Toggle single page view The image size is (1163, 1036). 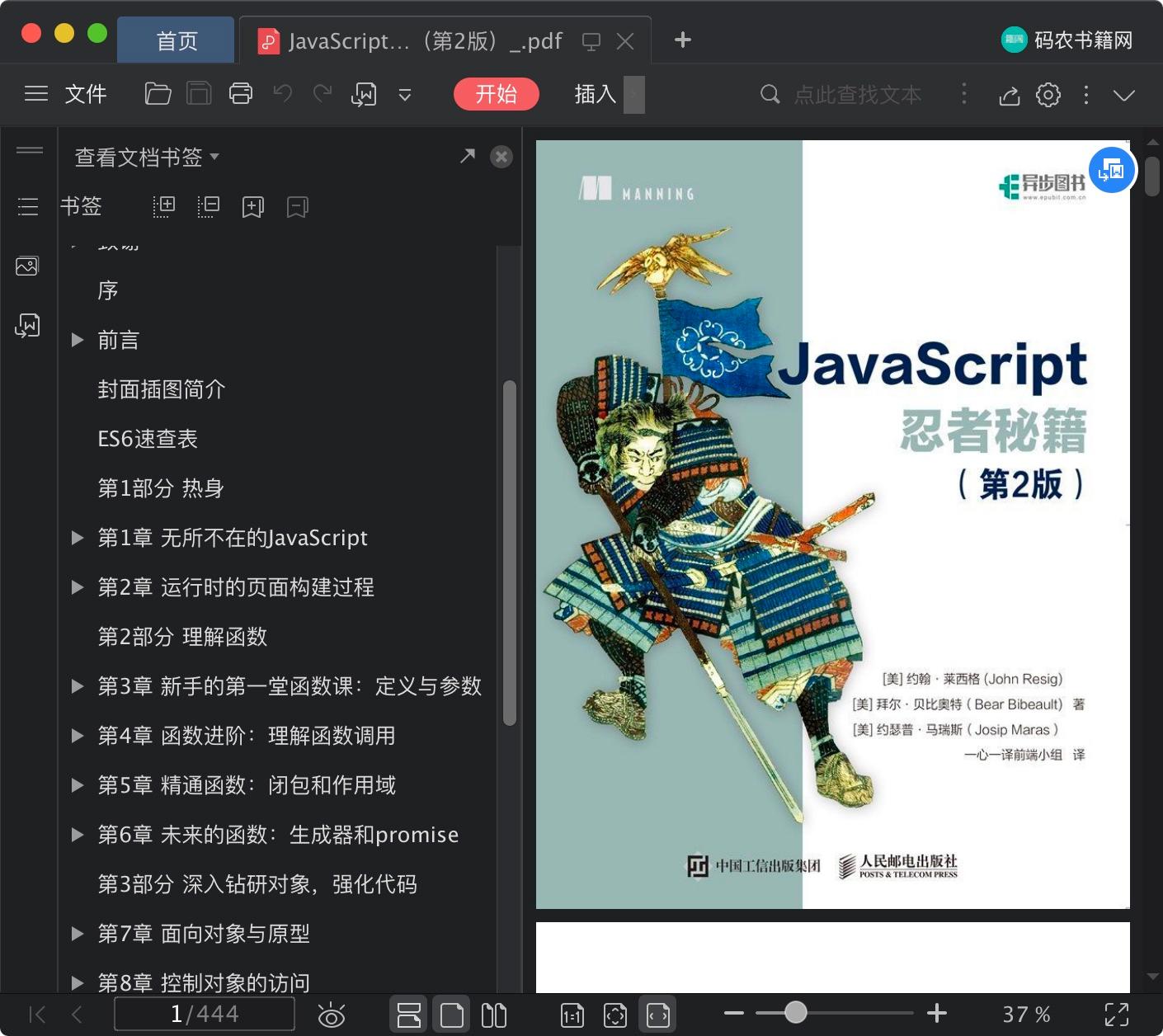click(451, 1015)
